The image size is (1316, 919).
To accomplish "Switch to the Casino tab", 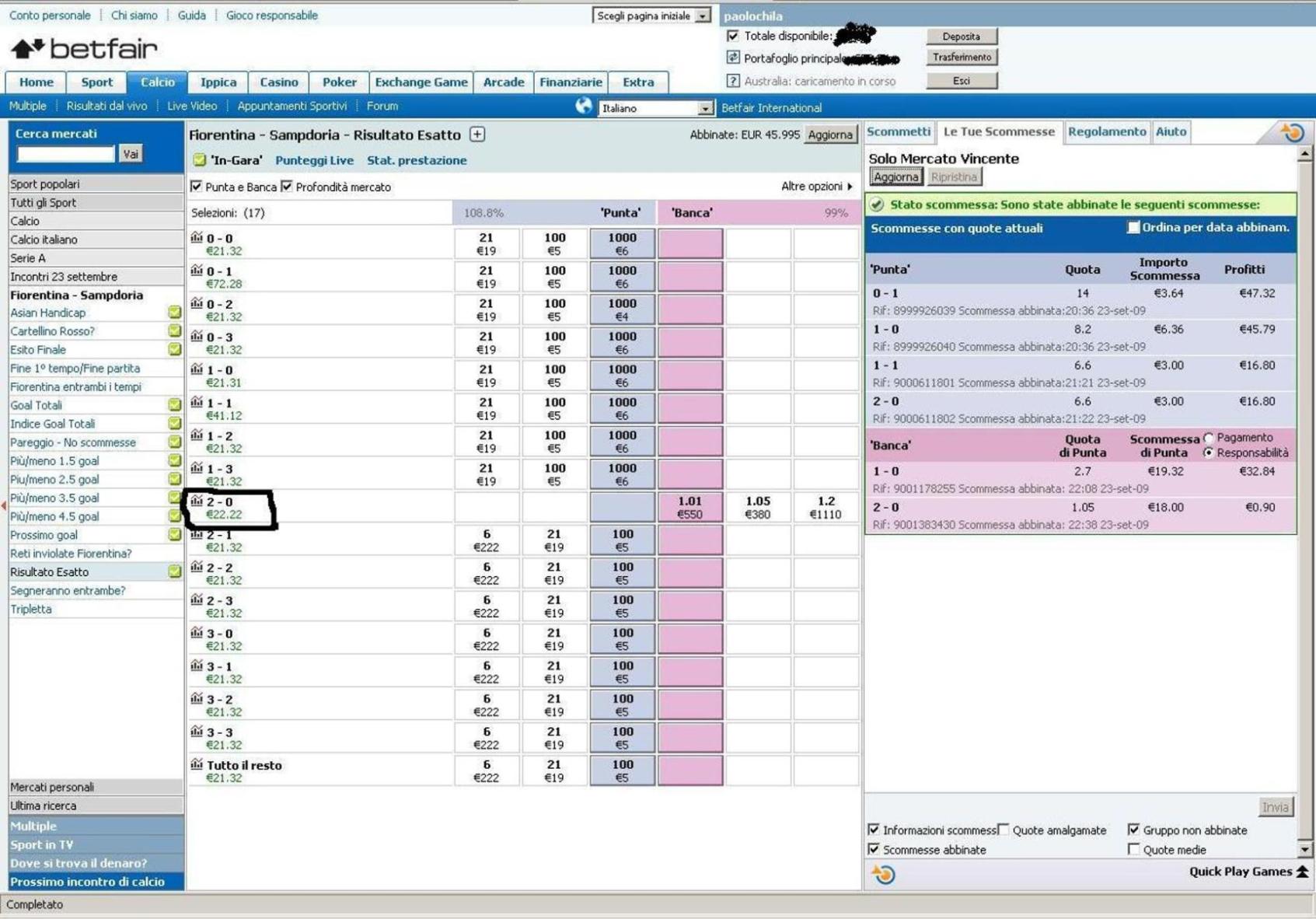I will 279,82.
